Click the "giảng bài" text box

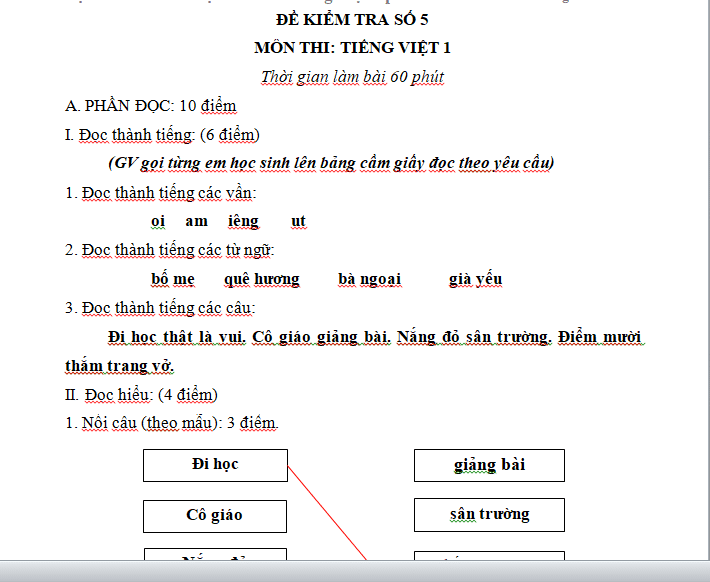(489, 465)
